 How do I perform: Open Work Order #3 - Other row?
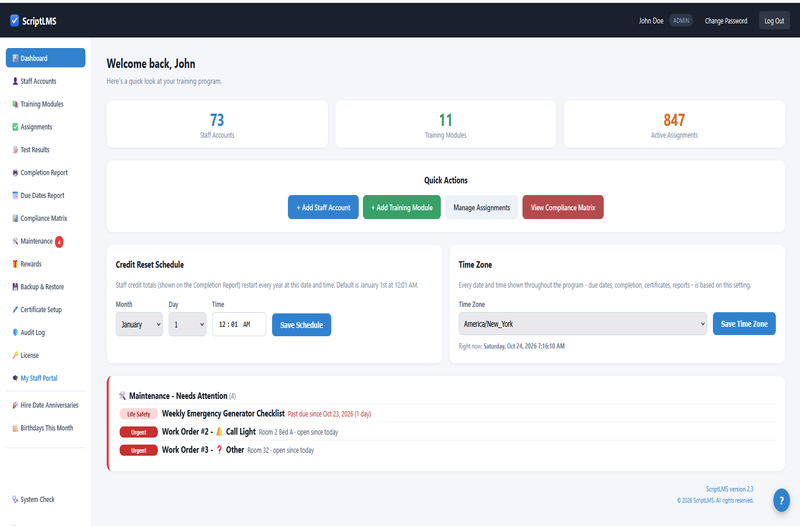447,450
